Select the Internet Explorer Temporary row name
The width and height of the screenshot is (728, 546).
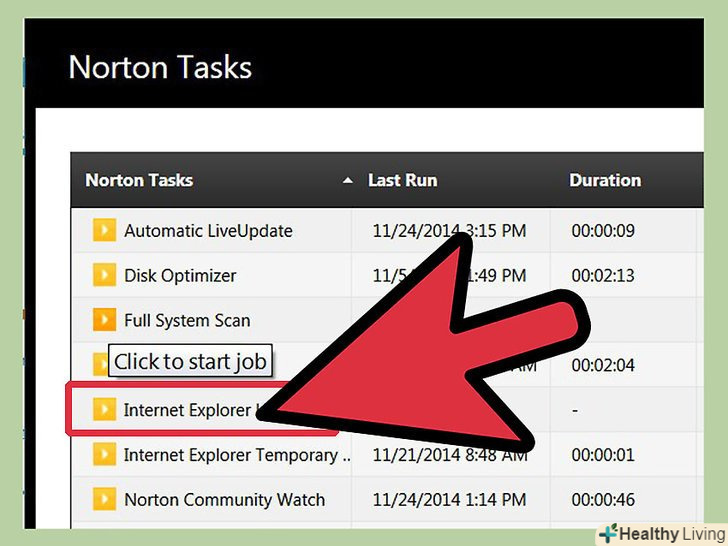[237, 455]
